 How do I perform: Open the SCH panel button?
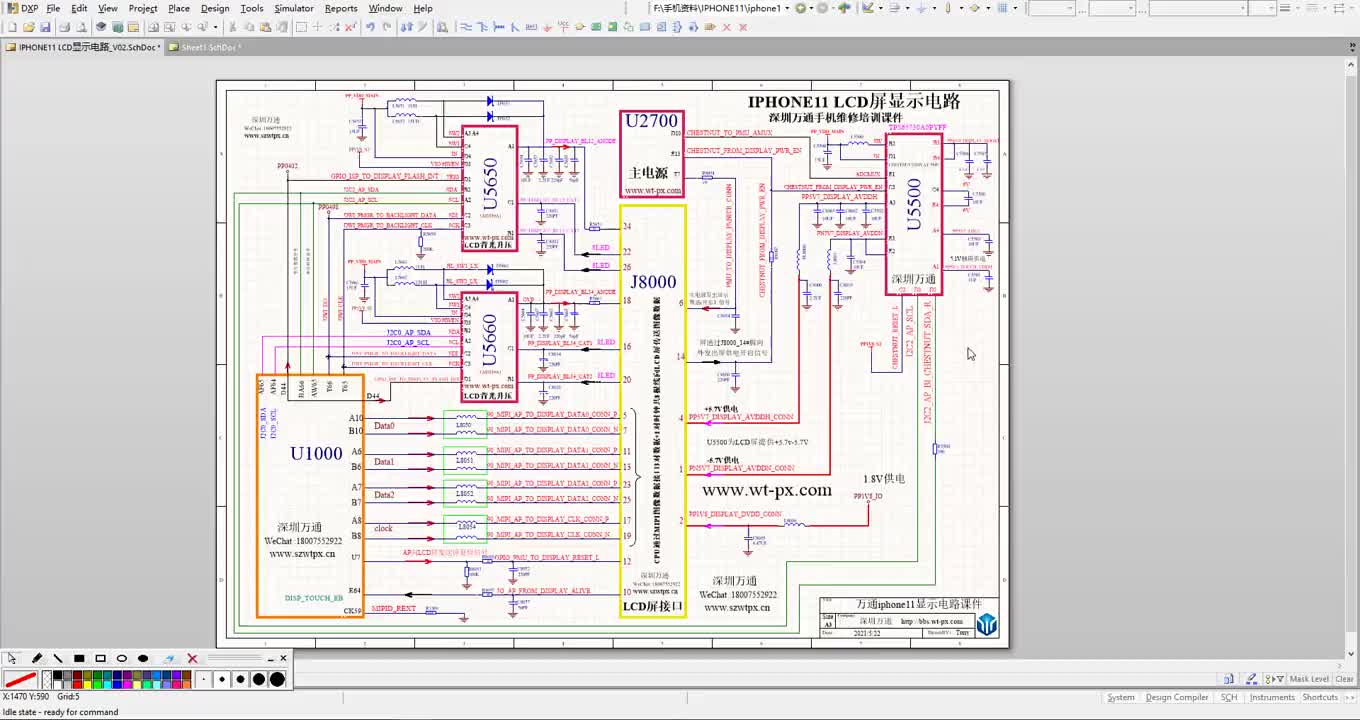tap(1229, 697)
